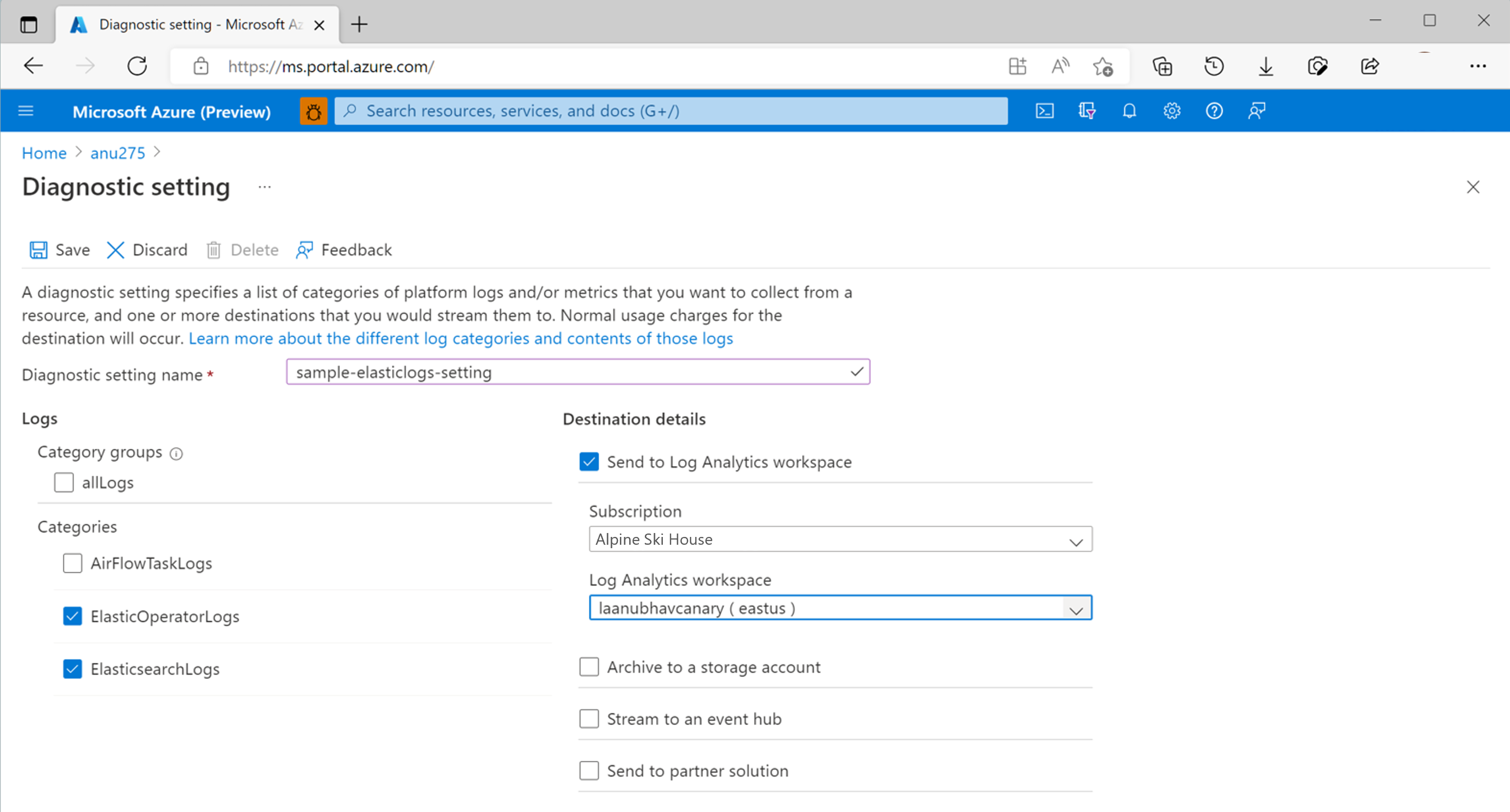1510x812 pixels.
Task: Click the feedback person icon in top bar
Action: tap(1256, 110)
